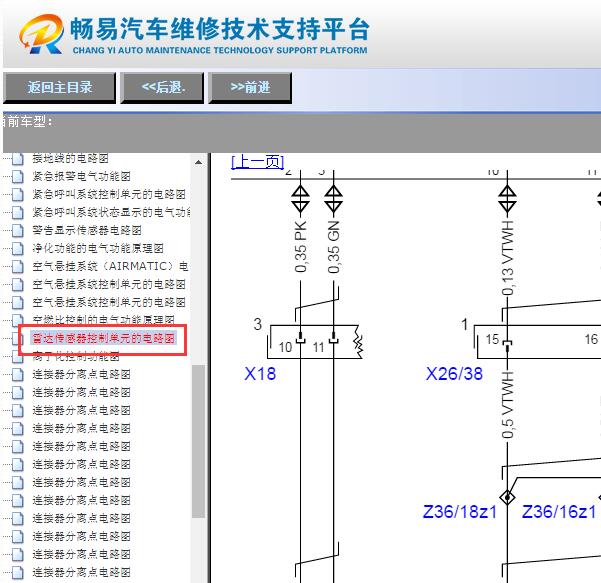Click the tree panel vertical scrollbar thumb
Image resolution: width=601 pixels, height=583 pixels.
[x=198, y=441]
